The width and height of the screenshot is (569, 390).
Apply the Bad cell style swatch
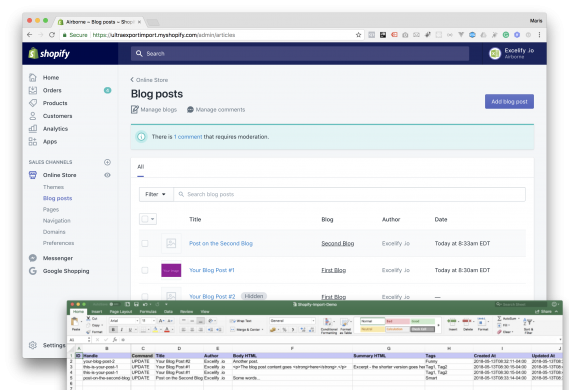[398, 321]
